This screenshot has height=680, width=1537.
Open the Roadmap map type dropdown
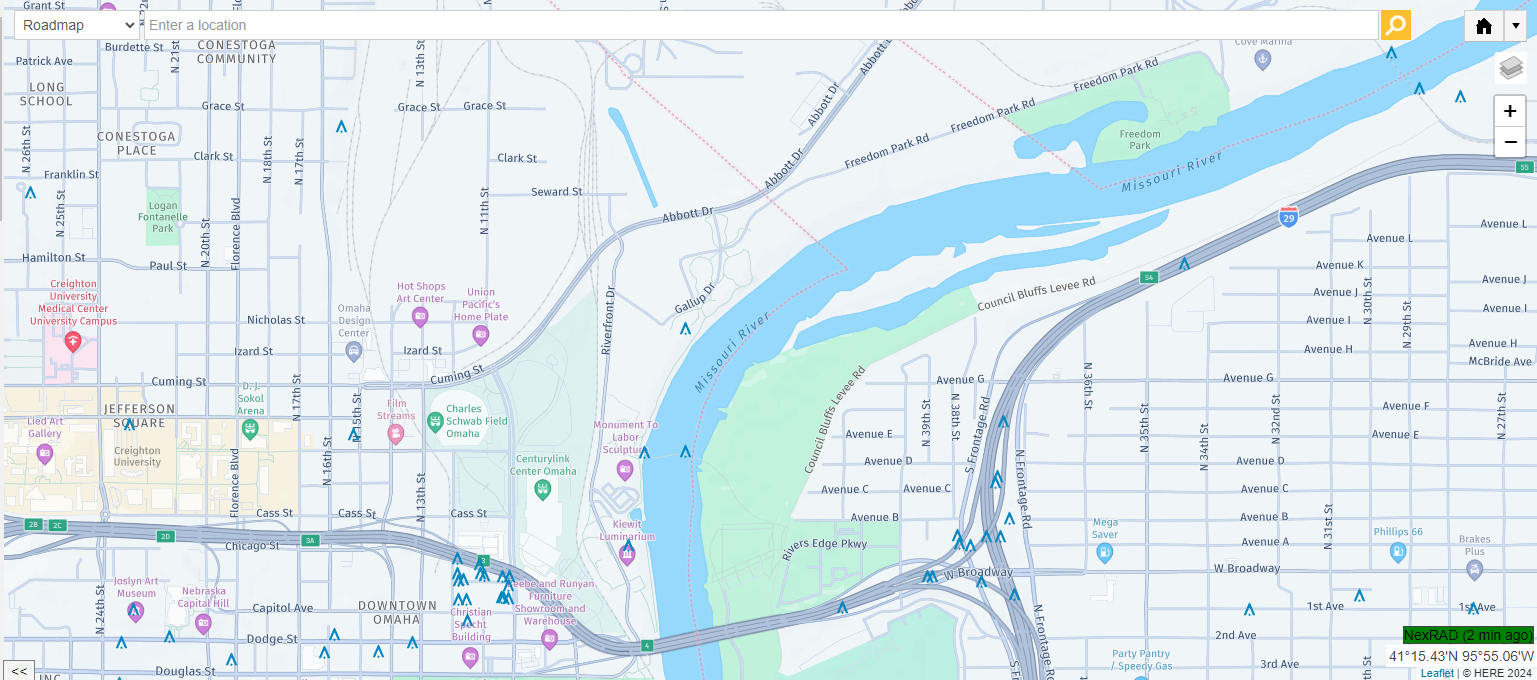click(x=76, y=25)
